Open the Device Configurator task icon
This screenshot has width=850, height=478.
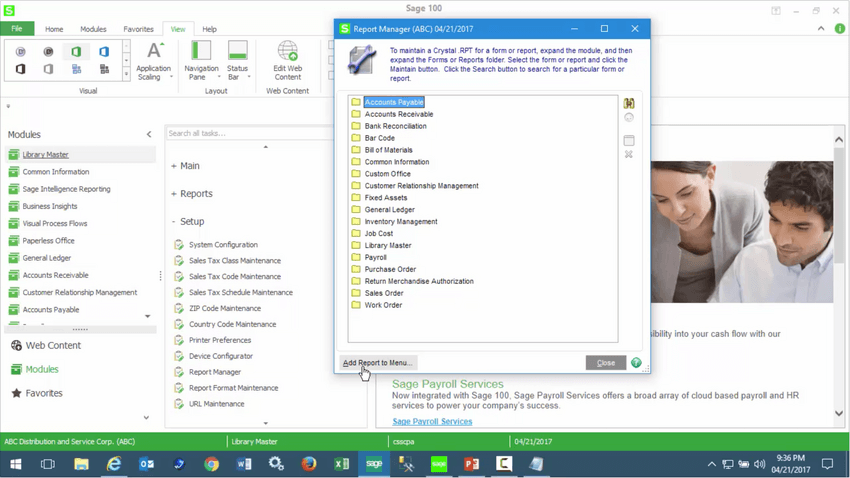tap(179, 356)
